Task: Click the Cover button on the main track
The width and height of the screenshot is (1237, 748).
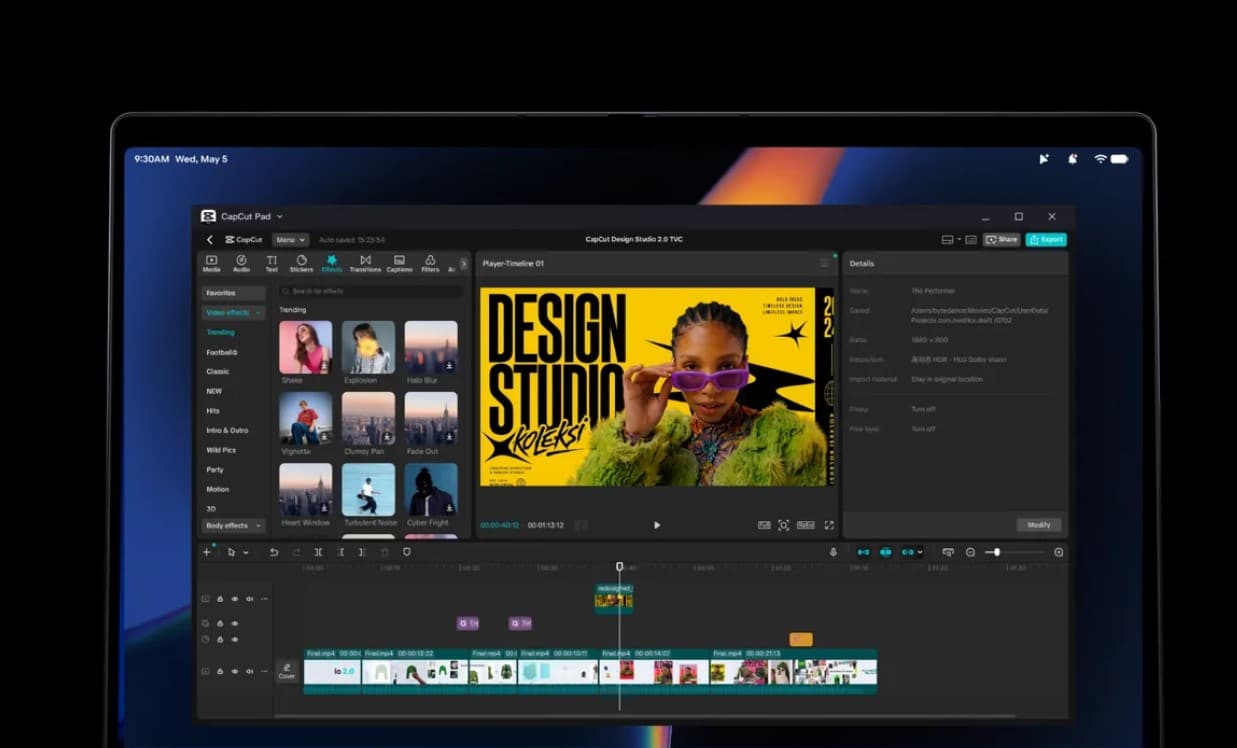Action: coord(287,671)
